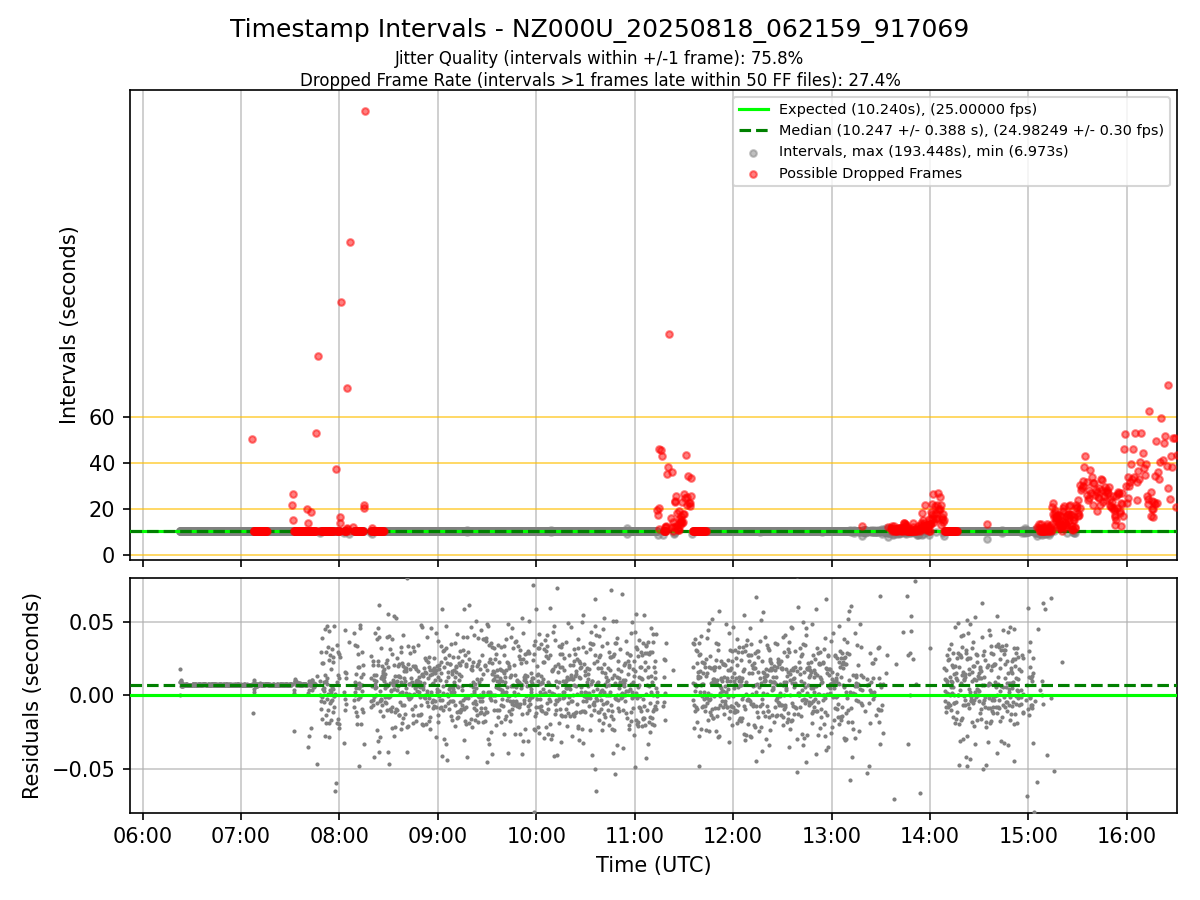
Task: Click legend entry starting with "Median (10.247"
Action: pos(971,130)
